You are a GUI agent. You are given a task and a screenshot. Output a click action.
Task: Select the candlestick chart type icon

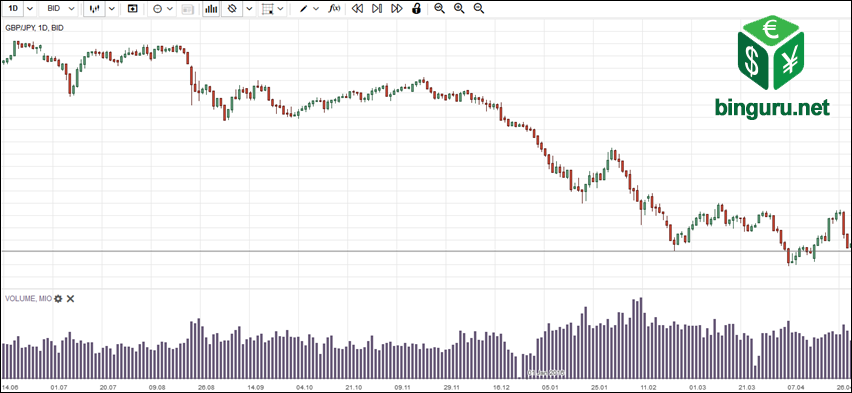[x=94, y=9]
